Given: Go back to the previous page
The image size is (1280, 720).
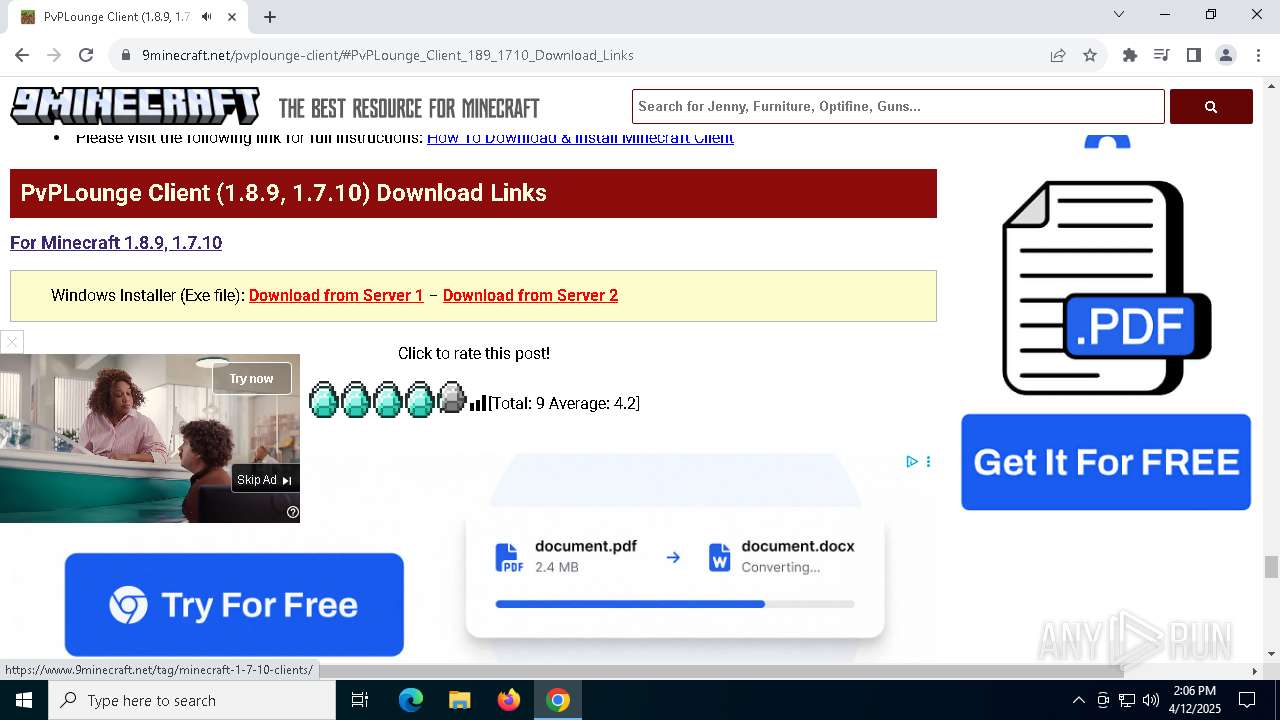Looking at the screenshot, I should point(22,55).
